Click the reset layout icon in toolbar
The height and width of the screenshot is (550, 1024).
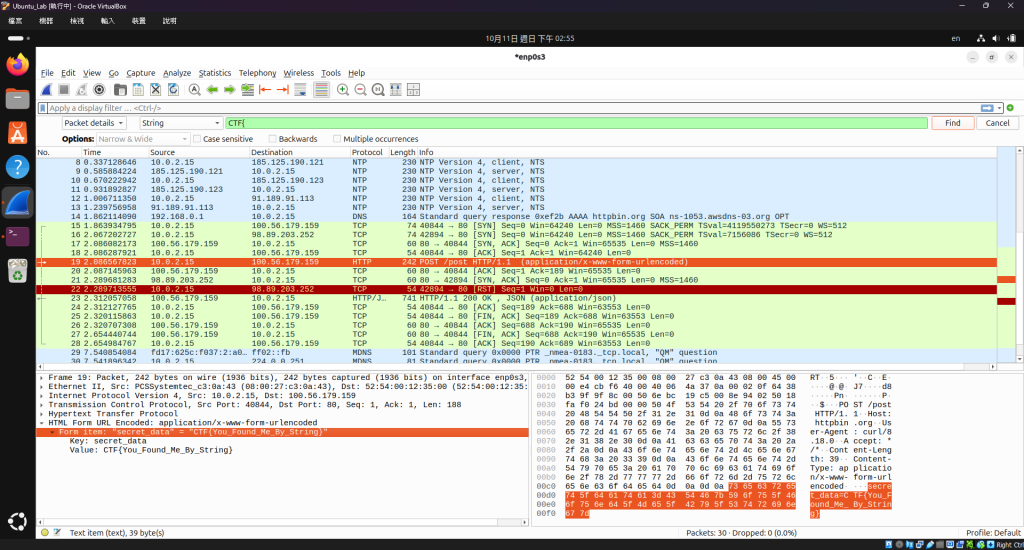413,89
